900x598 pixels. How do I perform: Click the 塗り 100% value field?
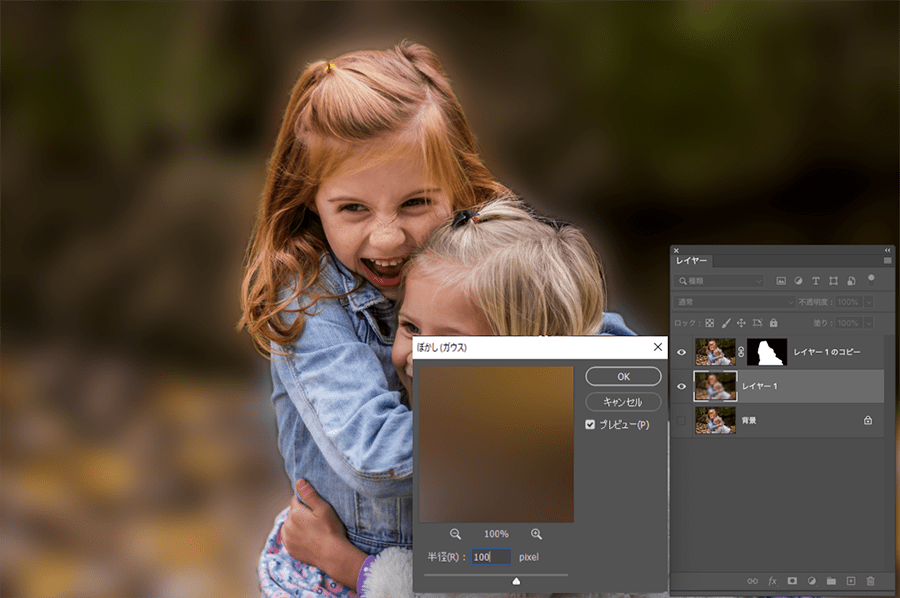tap(849, 323)
